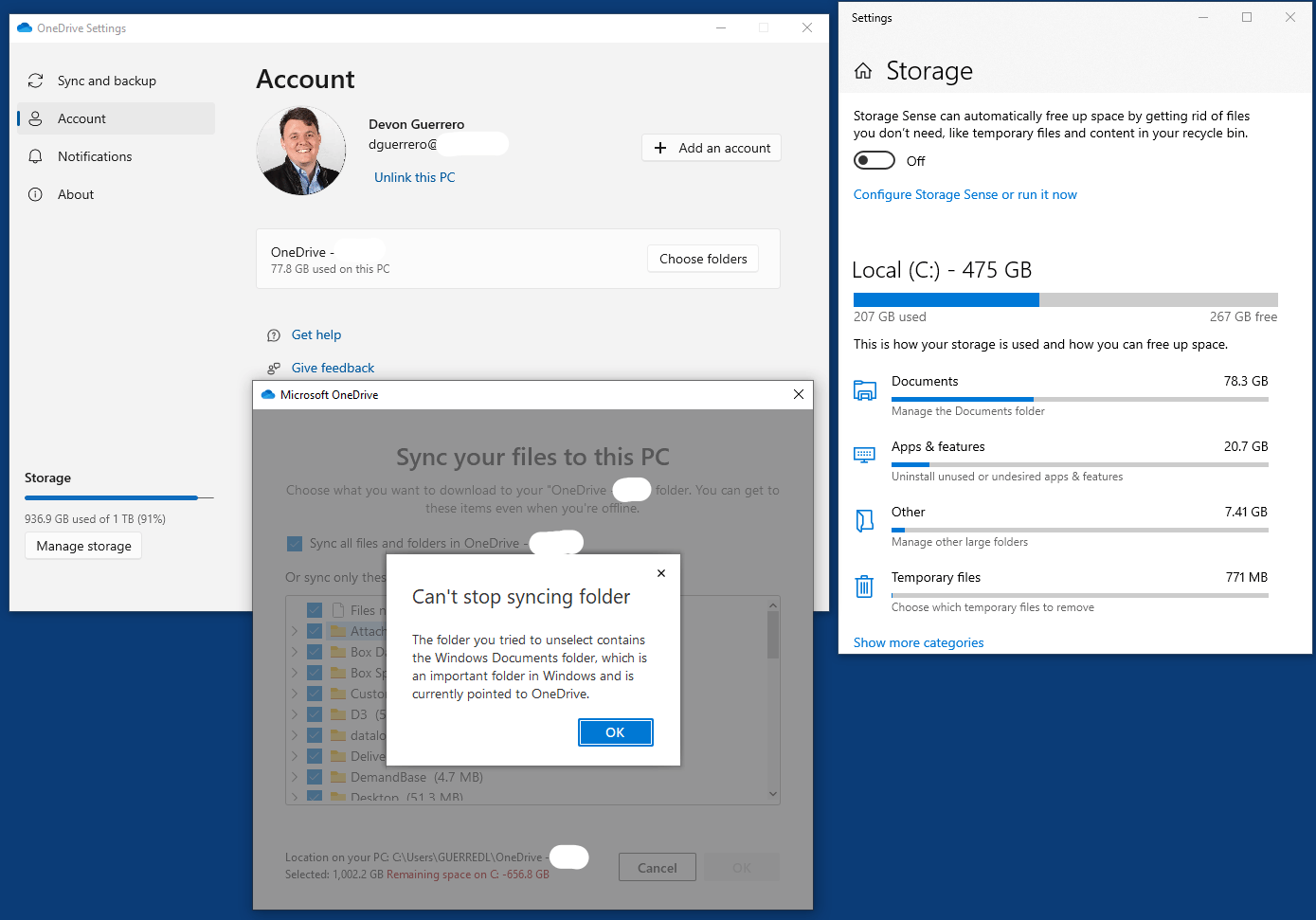Click the Notifications bell icon
Screen dimensions: 1316x920
pyautogui.click(x=36, y=156)
